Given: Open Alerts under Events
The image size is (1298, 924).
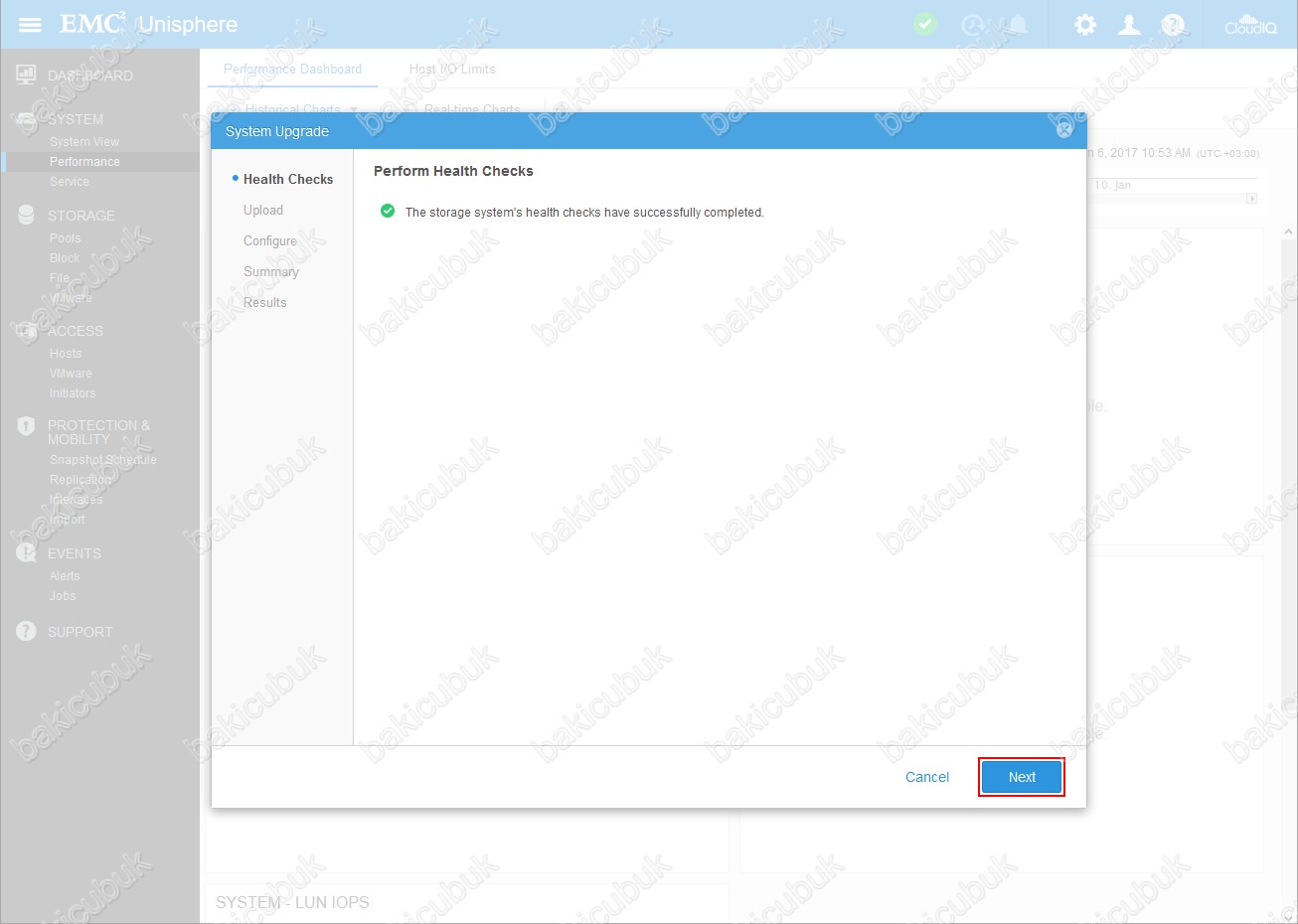Looking at the screenshot, I should [x=65, y=576].
